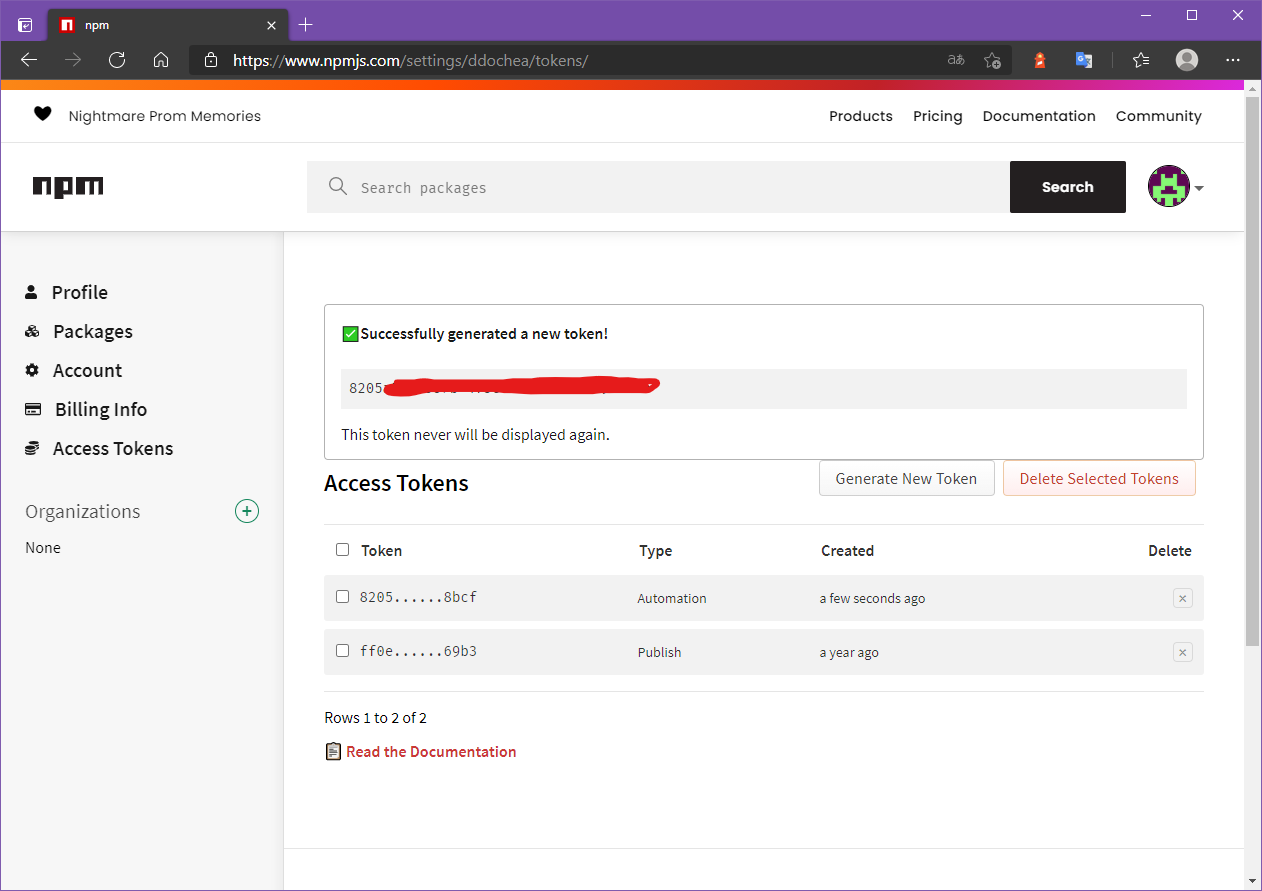Screen dimensions: 1262x891
Task: Open the Read the Documentation link
Action: tap(431, 751)
